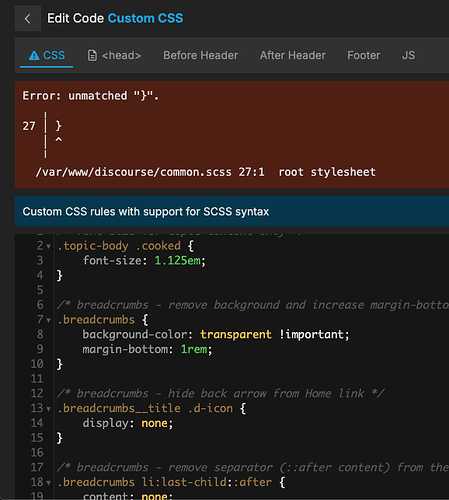449x500 pixels.
Task: Click the warning triangle on CSS tab
Action: [x=34, y=55]
